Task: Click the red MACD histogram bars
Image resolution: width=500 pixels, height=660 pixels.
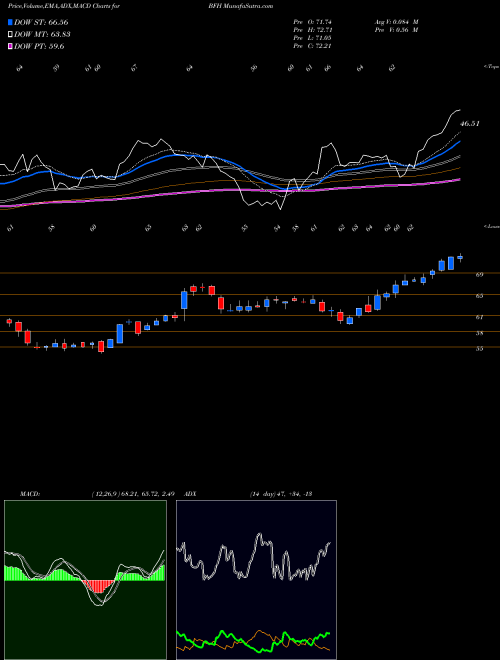Action: tap(98, 586)
